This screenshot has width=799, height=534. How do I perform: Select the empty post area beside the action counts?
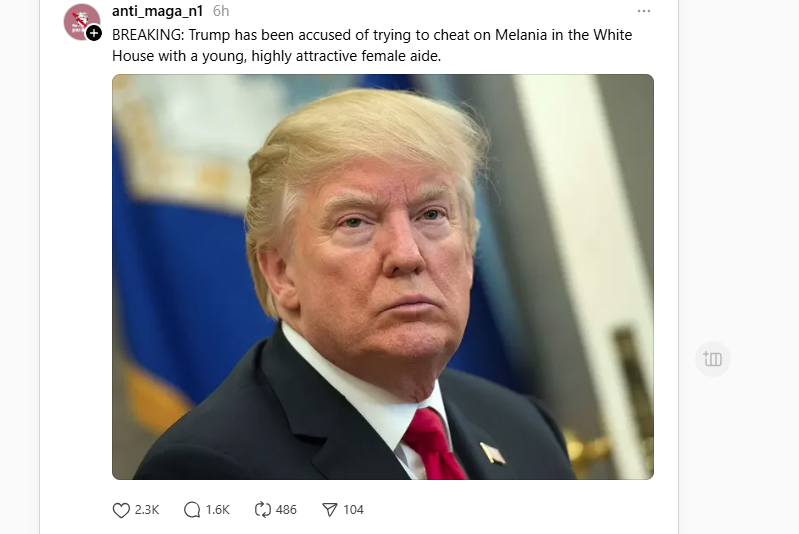[x=510, y=510]
